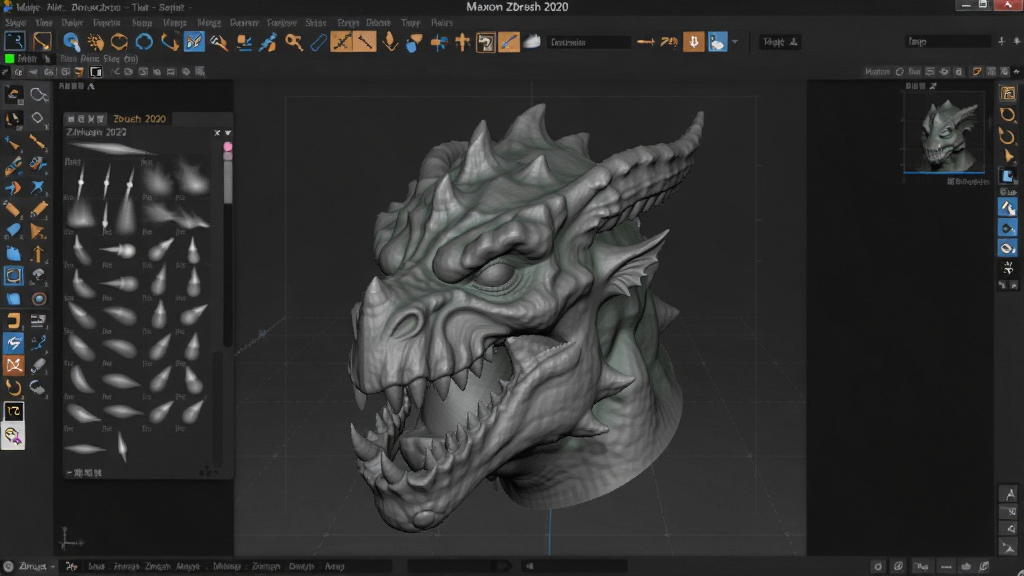Select the blue outlined ruler tool icon
1024x576 pixels.
pyautogui.click(x=318, y=42)
